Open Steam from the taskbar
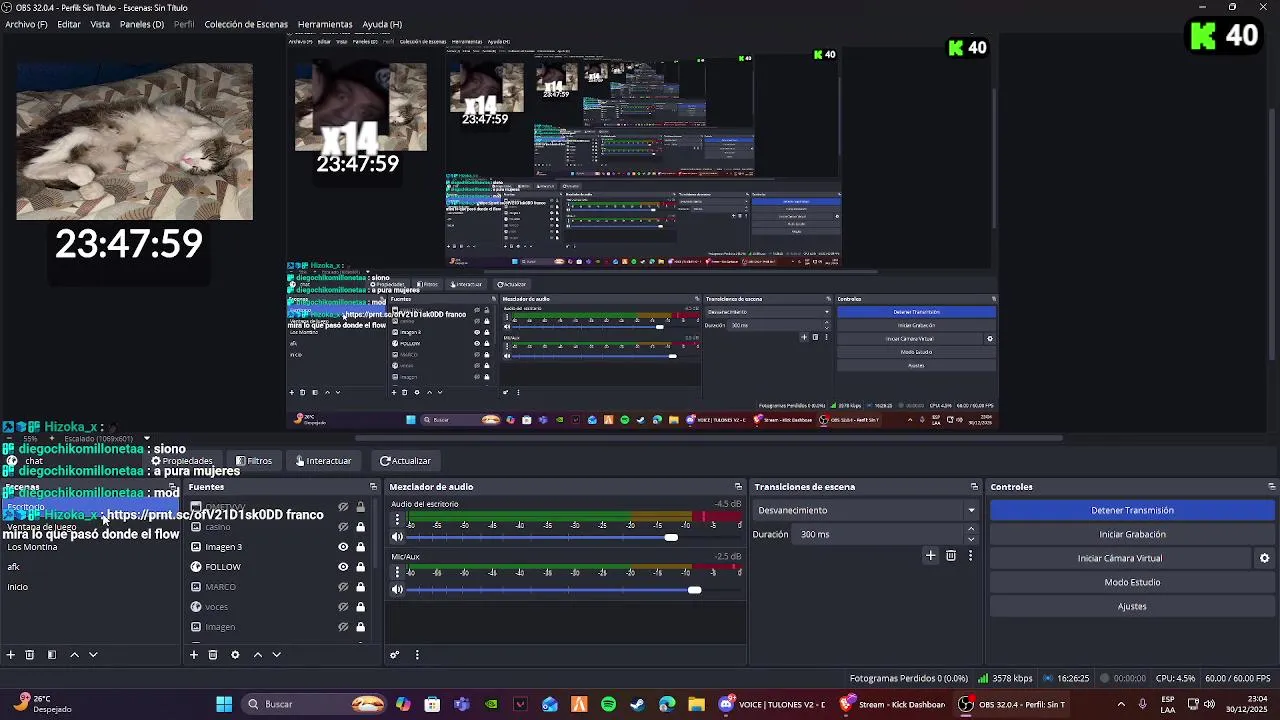The image size is (1280, 720). 637,704
